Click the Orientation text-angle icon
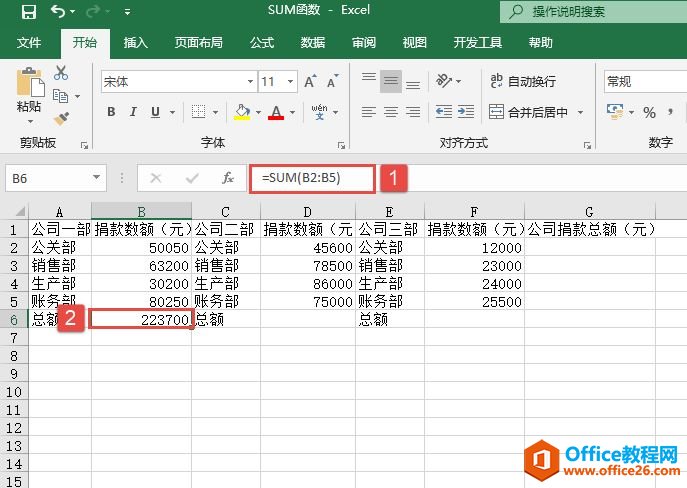This screenshot has height=488, width=687. [x=443, y=81]
